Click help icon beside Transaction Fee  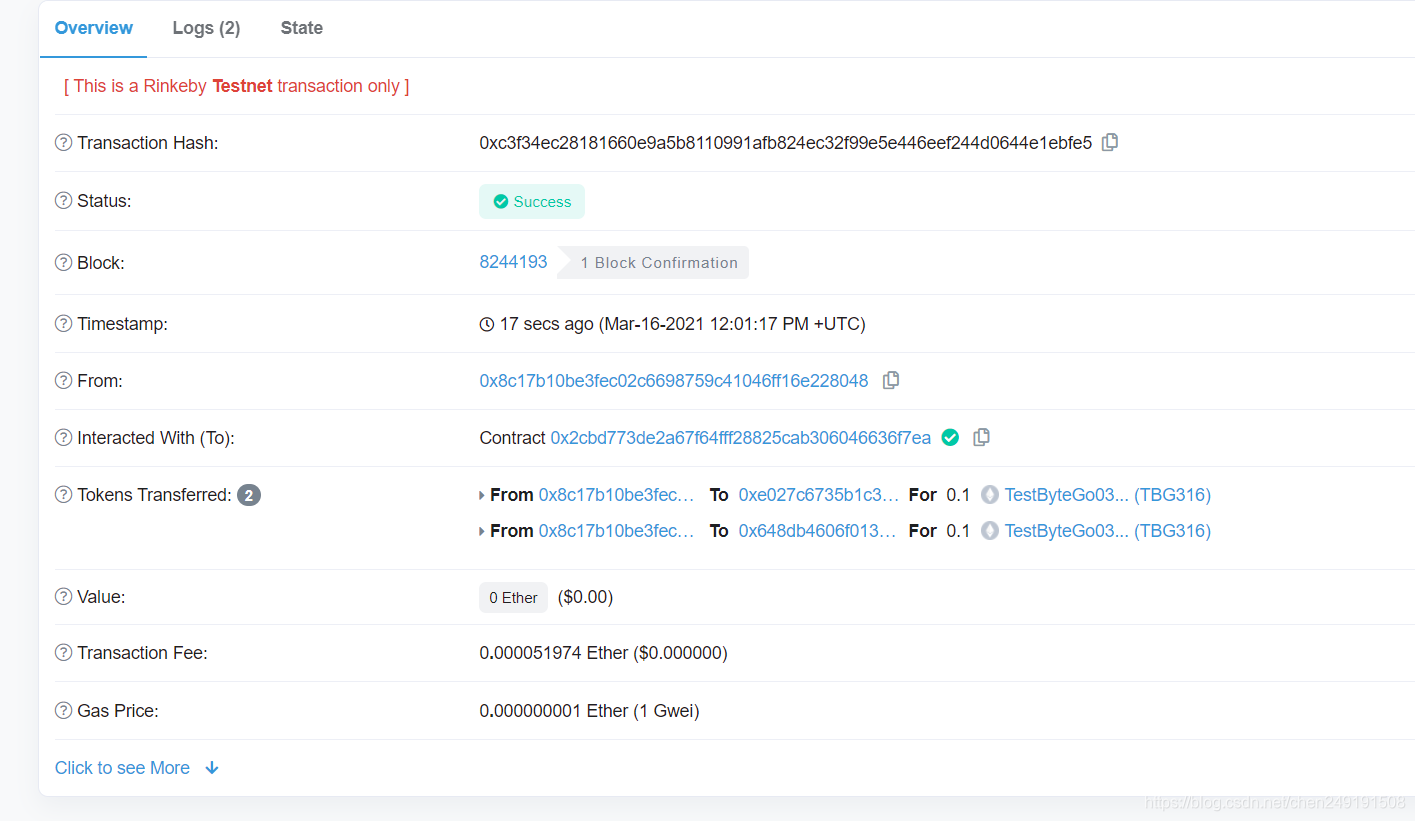(x=64, y=653)
